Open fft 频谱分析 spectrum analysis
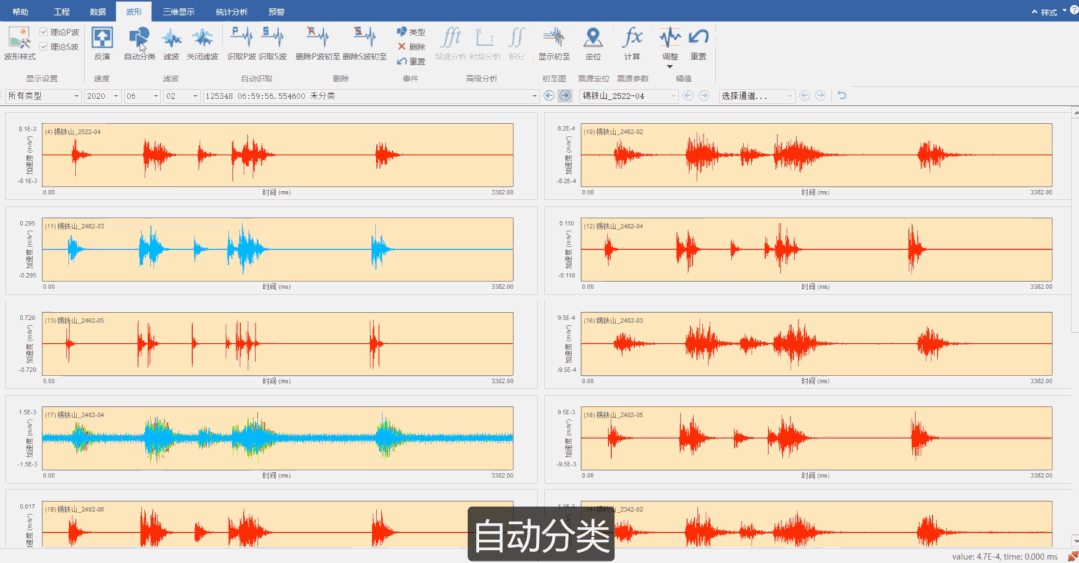Screen dimensions: 1079x563 coord(451,43)
